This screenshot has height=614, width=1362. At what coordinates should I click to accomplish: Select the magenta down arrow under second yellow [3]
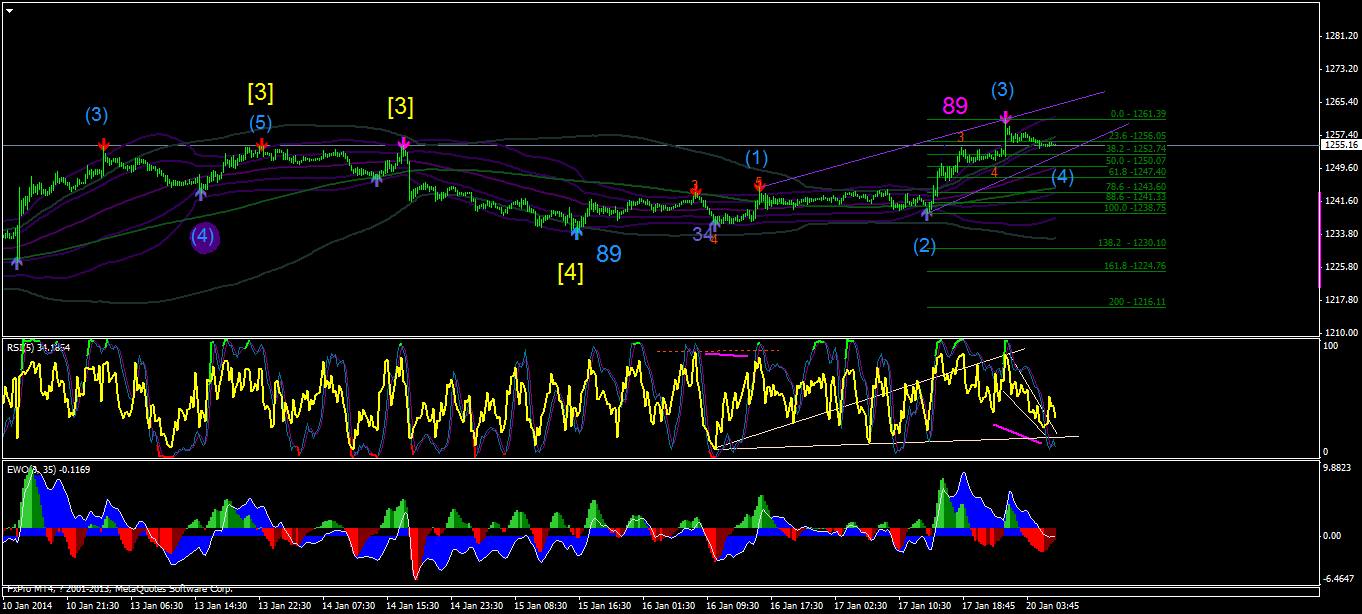coord(403,144)
